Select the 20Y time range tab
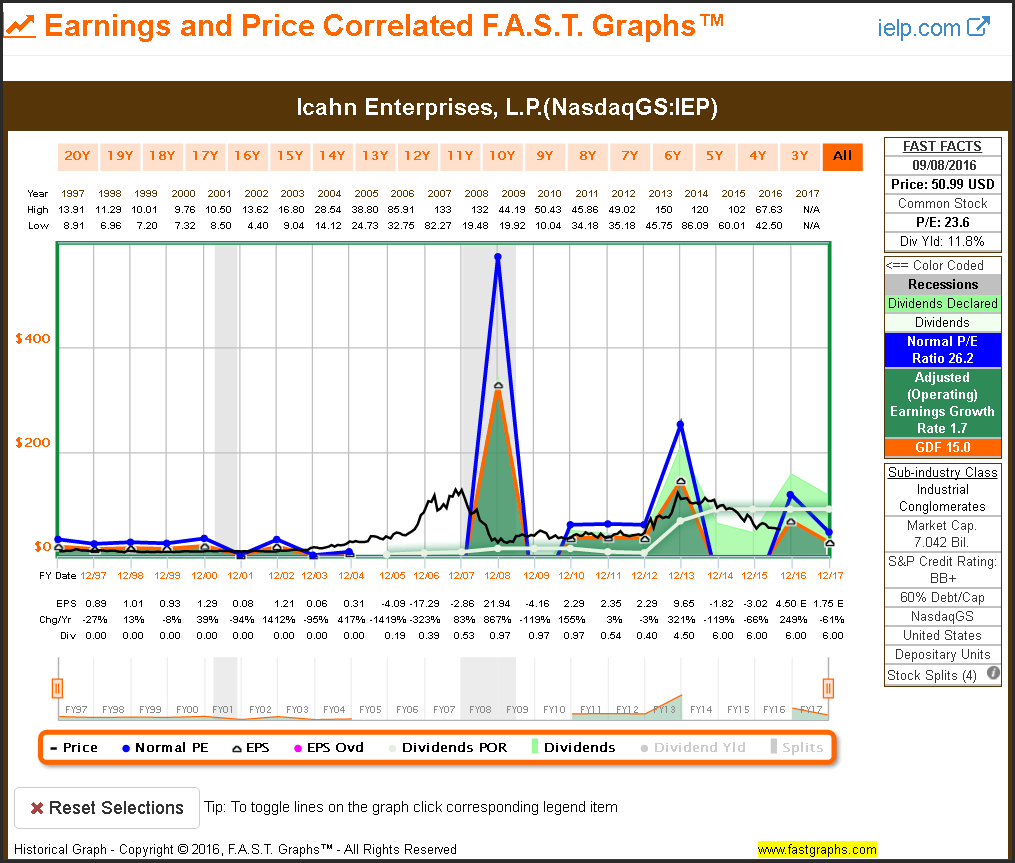This screenshot has height=863, width=1015. pos(77,155)
